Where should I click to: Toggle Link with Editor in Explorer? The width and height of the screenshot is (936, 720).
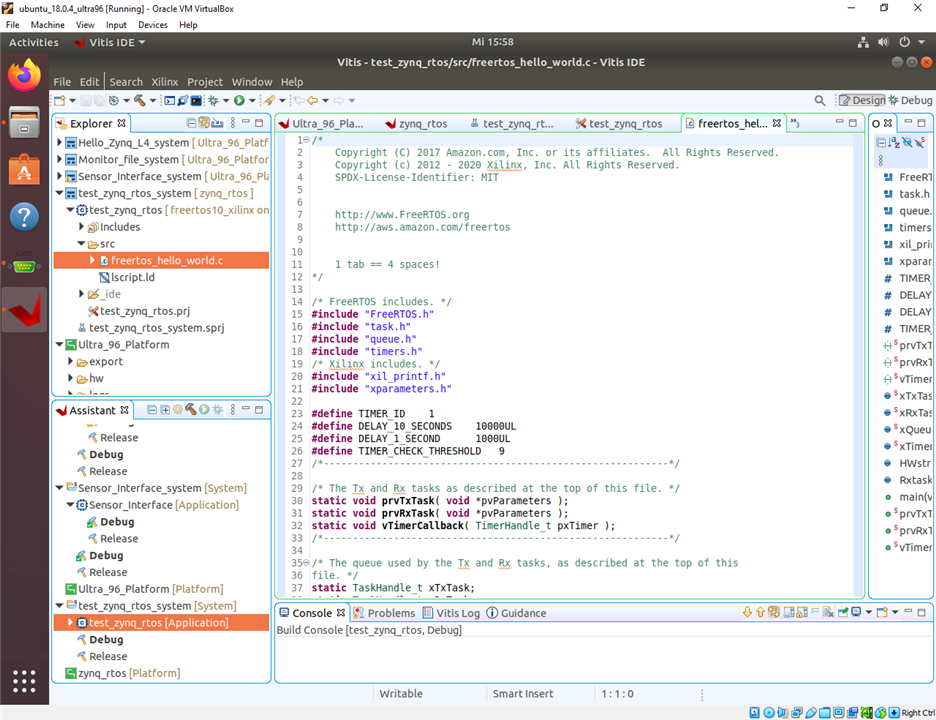204,123
